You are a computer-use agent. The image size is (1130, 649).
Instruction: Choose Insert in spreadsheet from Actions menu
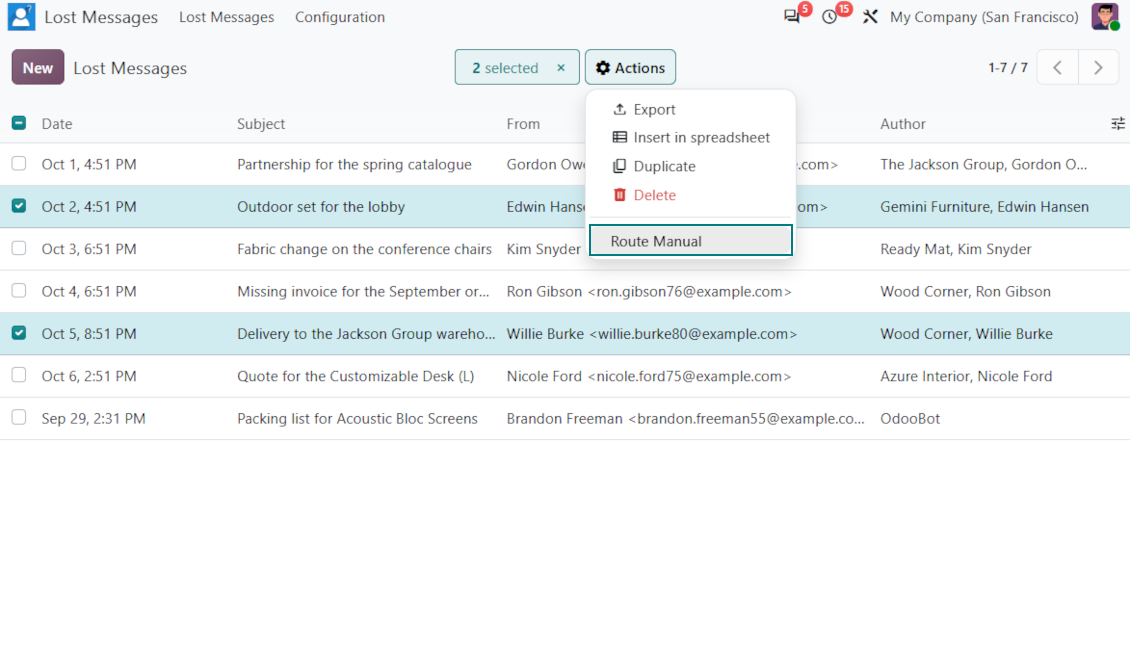pyautogui.click(x=691, y=138)
